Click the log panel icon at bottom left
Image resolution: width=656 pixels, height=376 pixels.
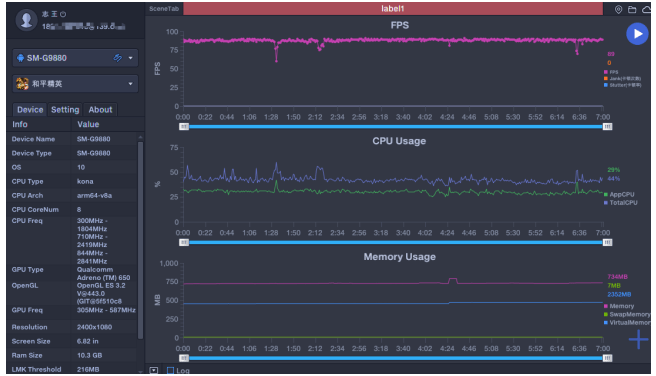point(154,370)
